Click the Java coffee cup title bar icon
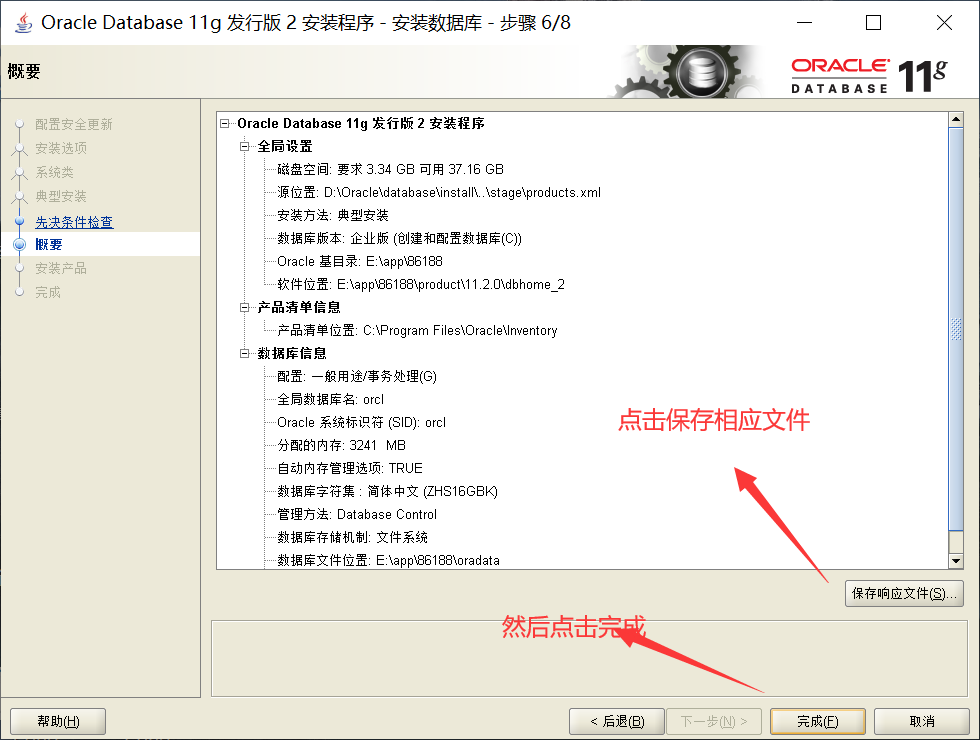 [x=22, y=22]
